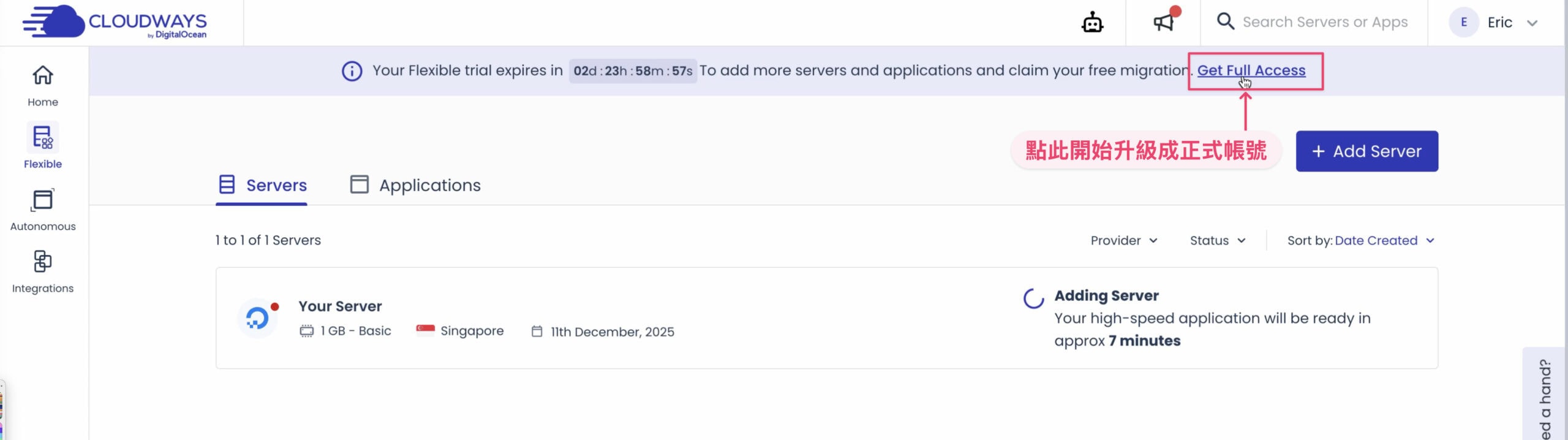
Task: Expand the Status filter dropdown
Action: [1218, 240]
